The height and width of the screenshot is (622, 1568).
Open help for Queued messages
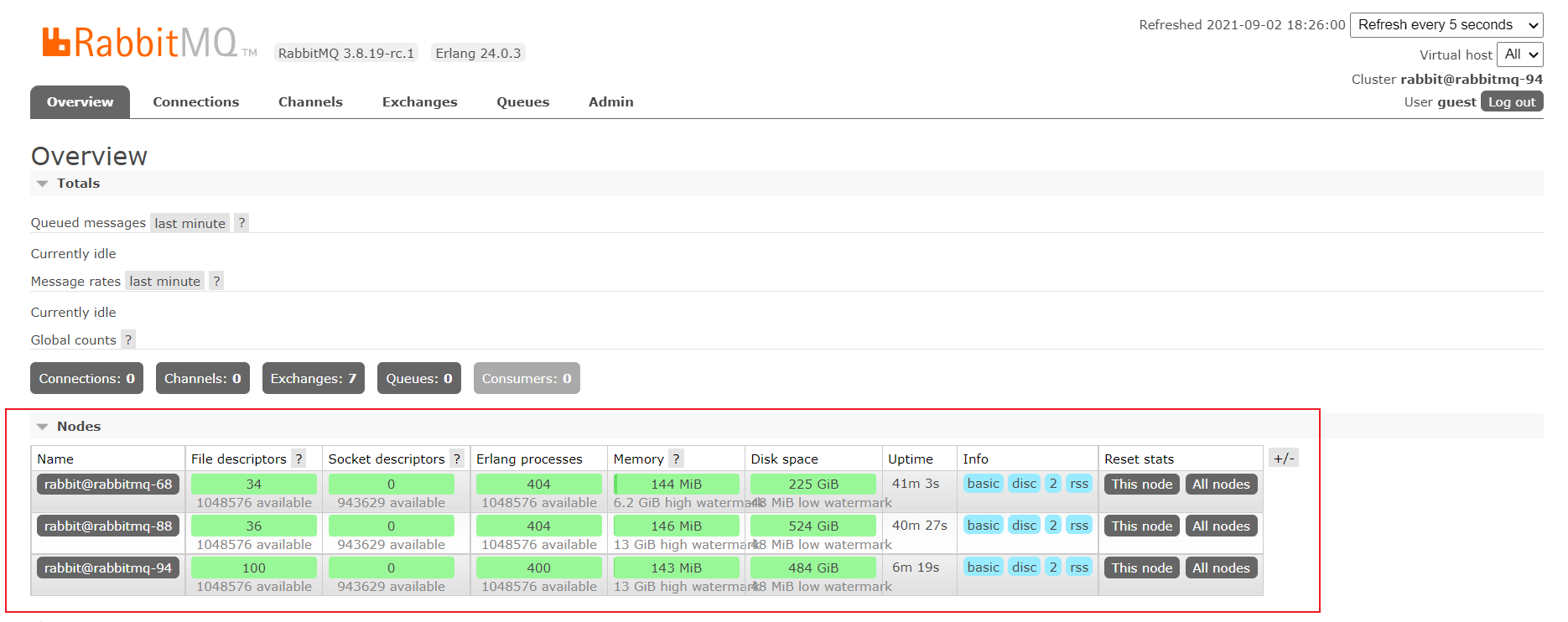[241, 223]
